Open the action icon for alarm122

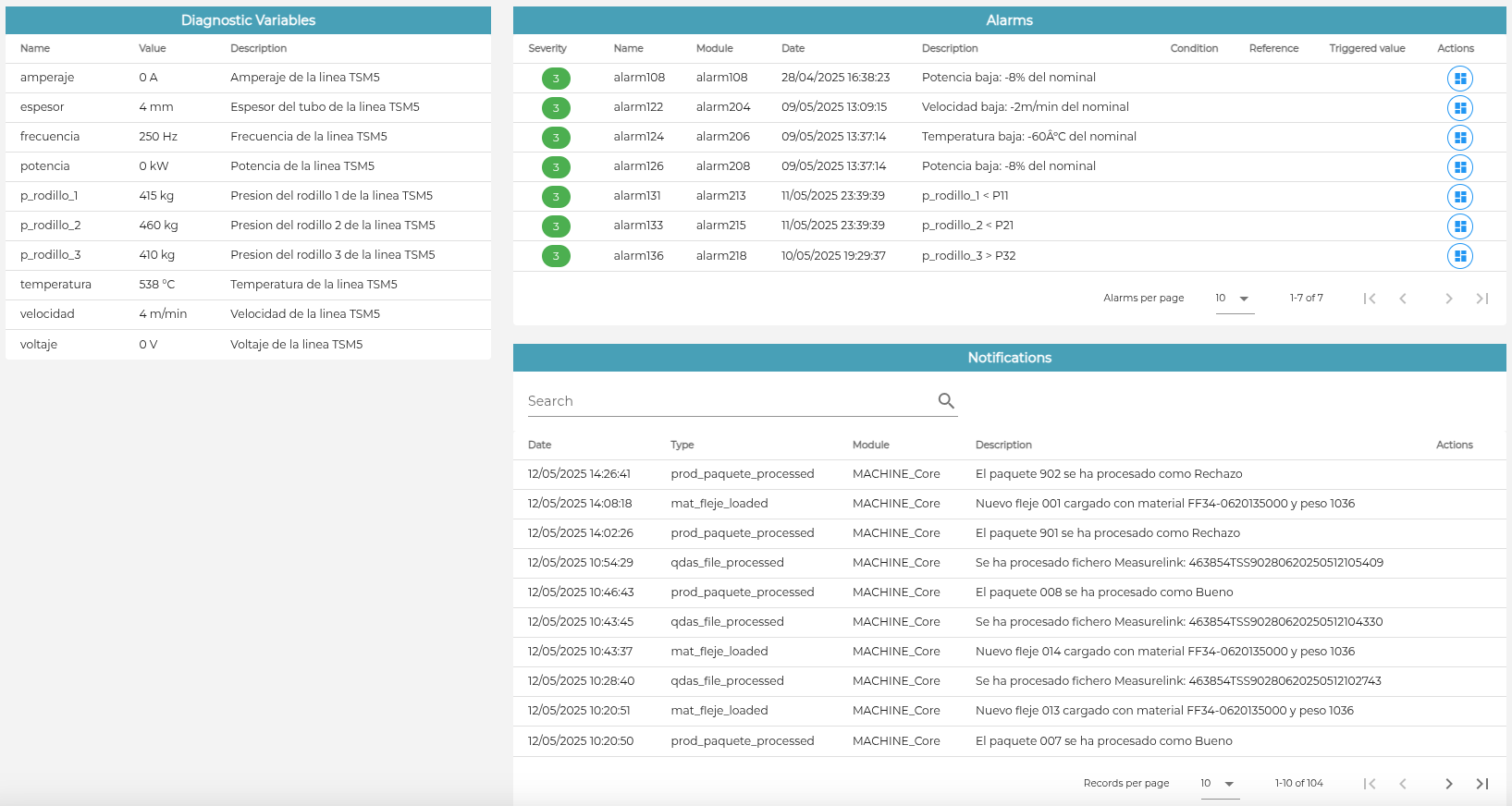[x=1459, y=108]
